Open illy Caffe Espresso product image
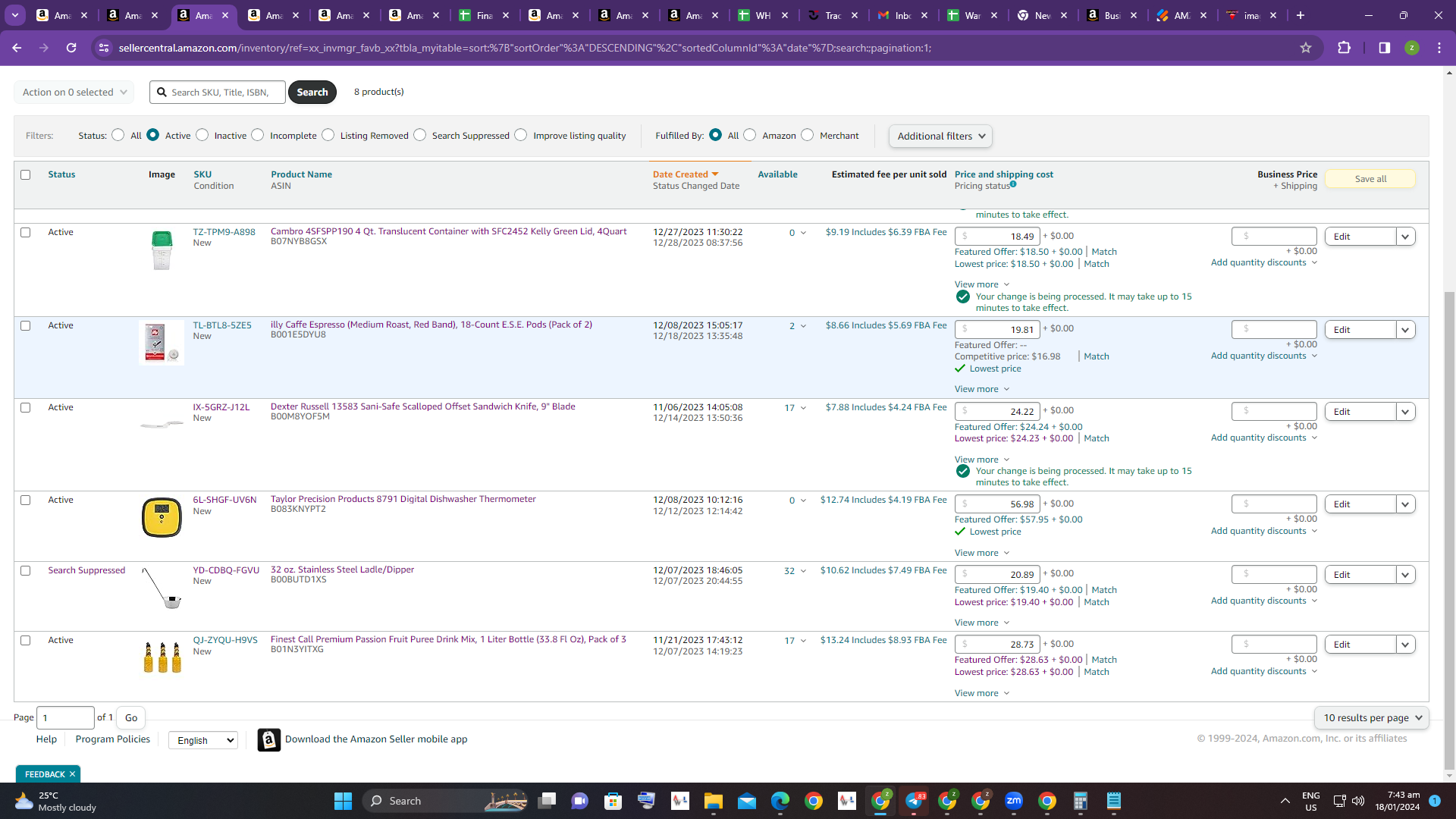This screenshot has height=819, width=1456. 162,343
